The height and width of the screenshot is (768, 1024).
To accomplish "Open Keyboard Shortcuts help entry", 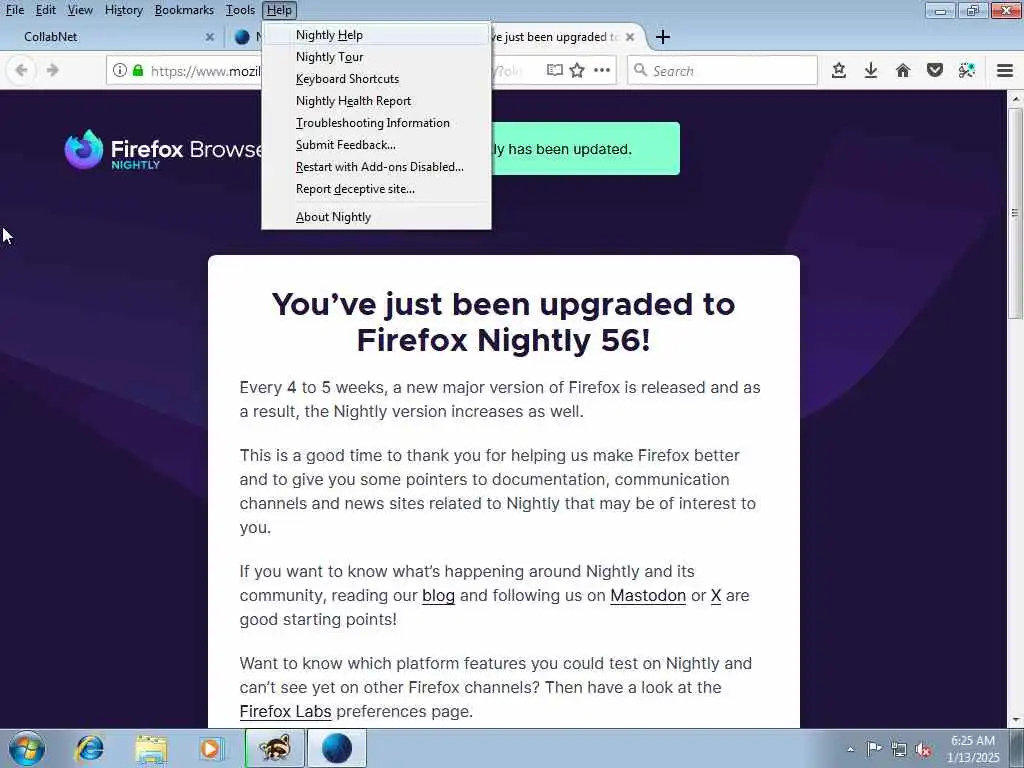I will pos(376,79).
